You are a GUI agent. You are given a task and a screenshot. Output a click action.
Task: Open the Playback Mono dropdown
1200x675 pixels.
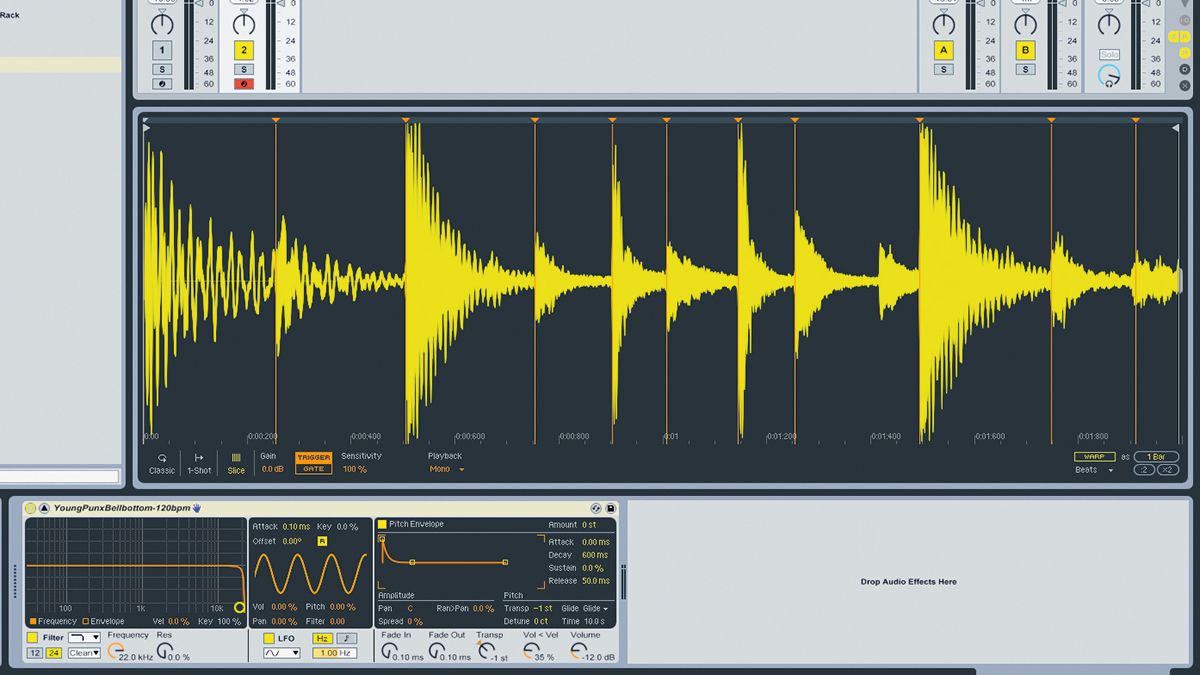(445, 469)
